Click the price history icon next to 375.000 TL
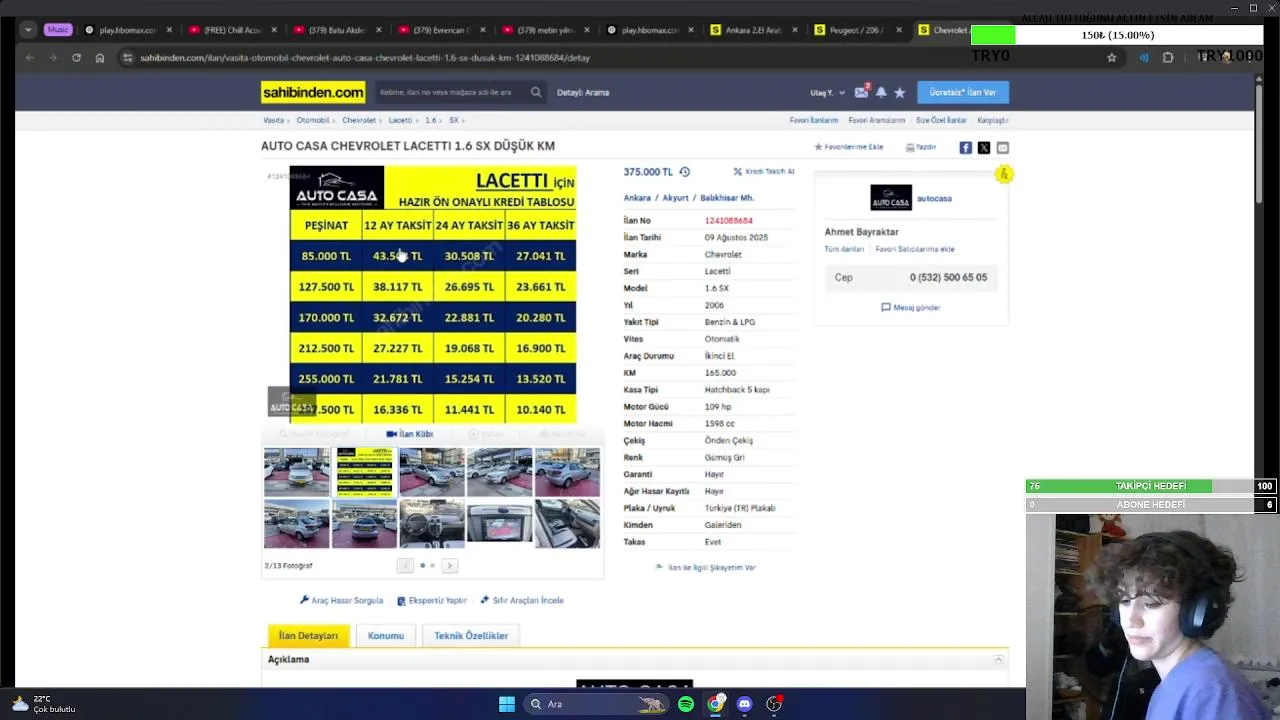This screenshot has width=1280, height=720. (684, 172)
